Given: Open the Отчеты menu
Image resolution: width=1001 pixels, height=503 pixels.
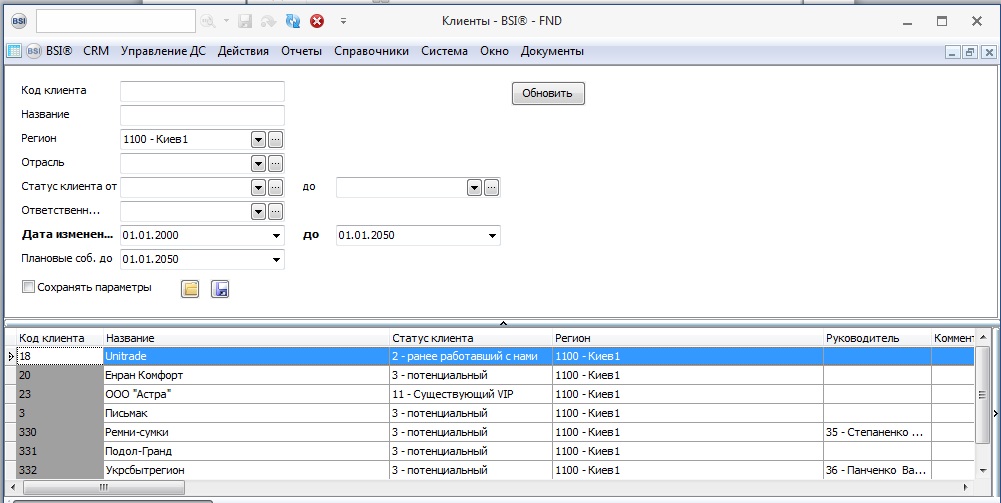Looking at the screenshot, I should click(x=301, y=52).
